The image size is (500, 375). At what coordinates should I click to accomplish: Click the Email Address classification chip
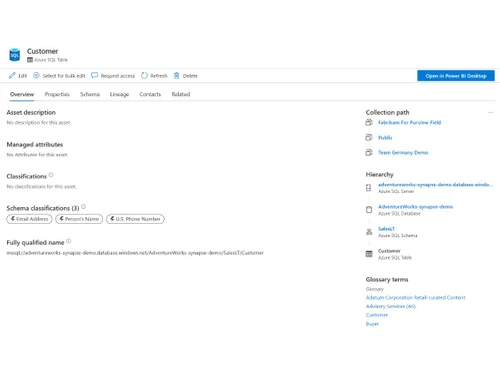tap(29, 219)
